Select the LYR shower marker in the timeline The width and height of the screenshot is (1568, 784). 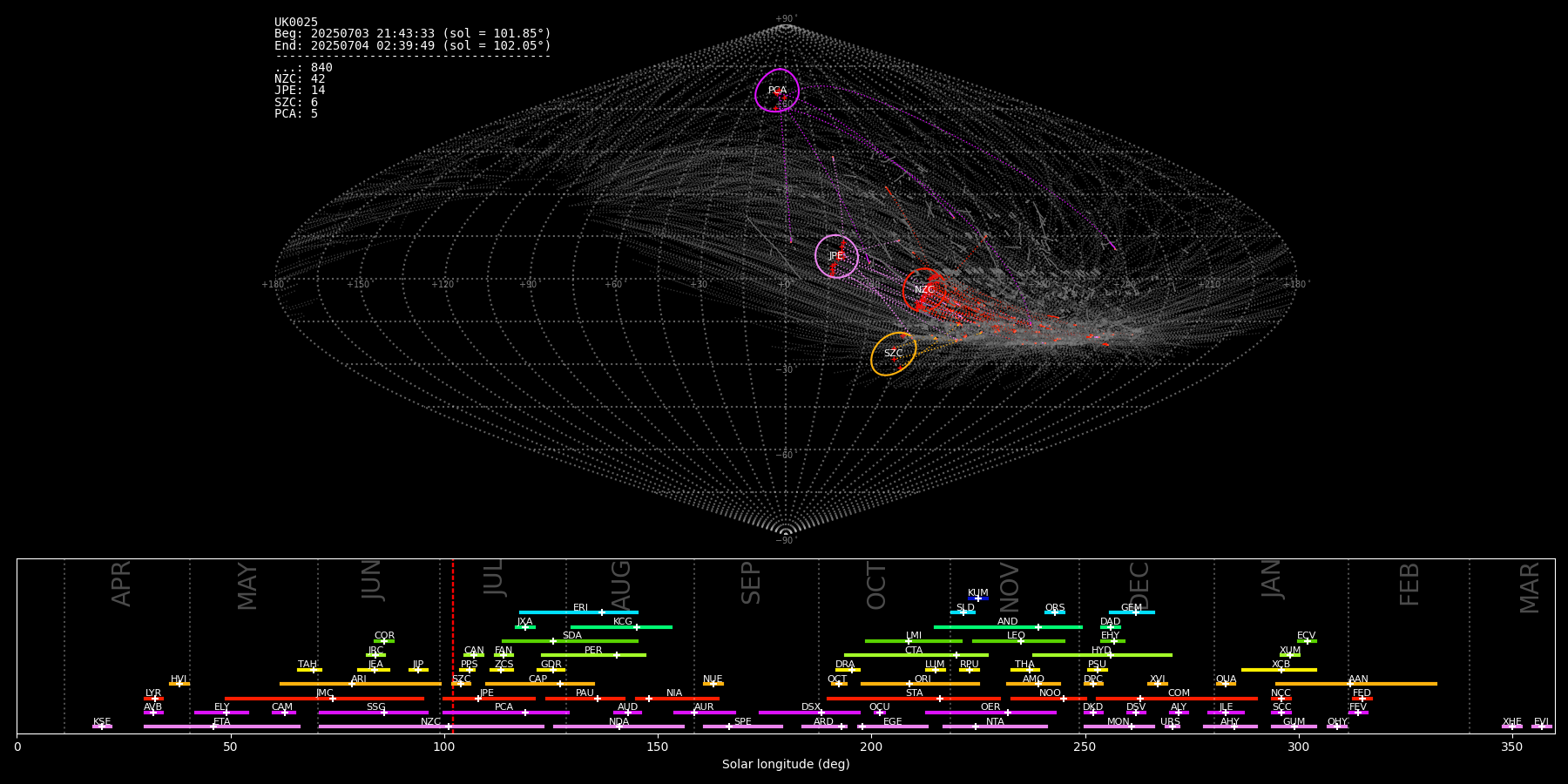154,699
